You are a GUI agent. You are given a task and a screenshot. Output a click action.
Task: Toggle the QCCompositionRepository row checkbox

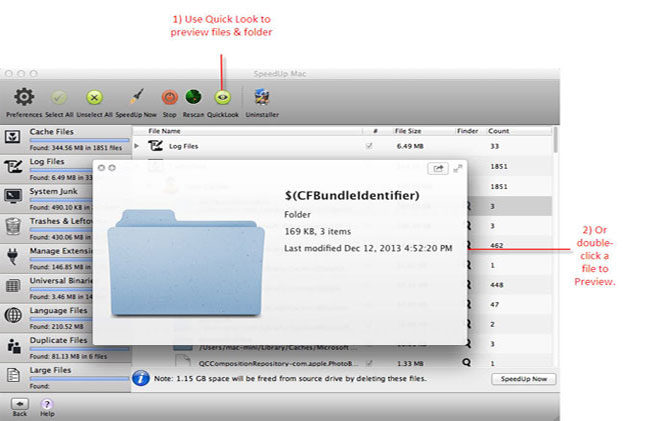[370, 363]
